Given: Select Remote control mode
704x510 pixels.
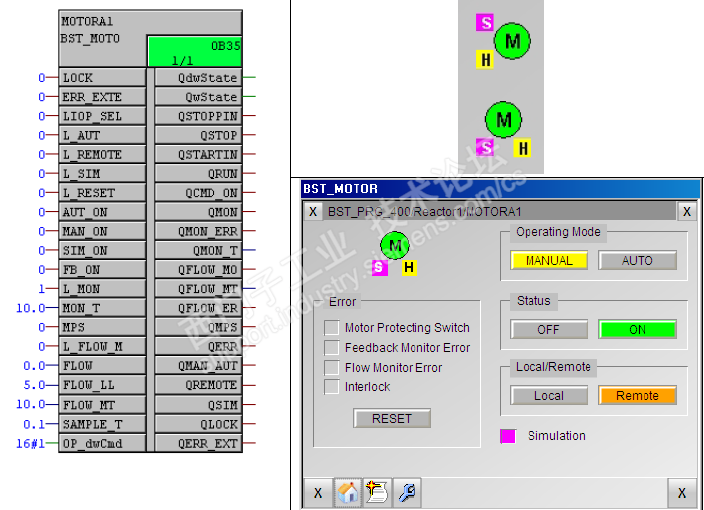Looking at the screenshot, I should (x=637, y=395).
